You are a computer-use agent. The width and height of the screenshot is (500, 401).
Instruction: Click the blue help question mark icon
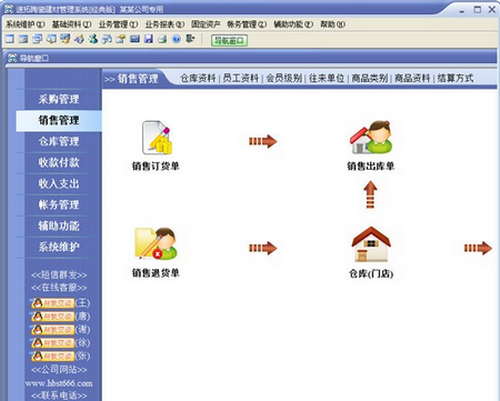[x=176, y=39]
